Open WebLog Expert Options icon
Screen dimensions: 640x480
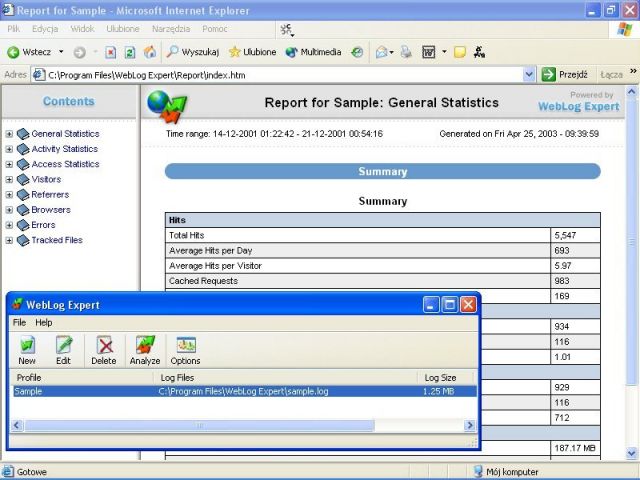(186, 346)
